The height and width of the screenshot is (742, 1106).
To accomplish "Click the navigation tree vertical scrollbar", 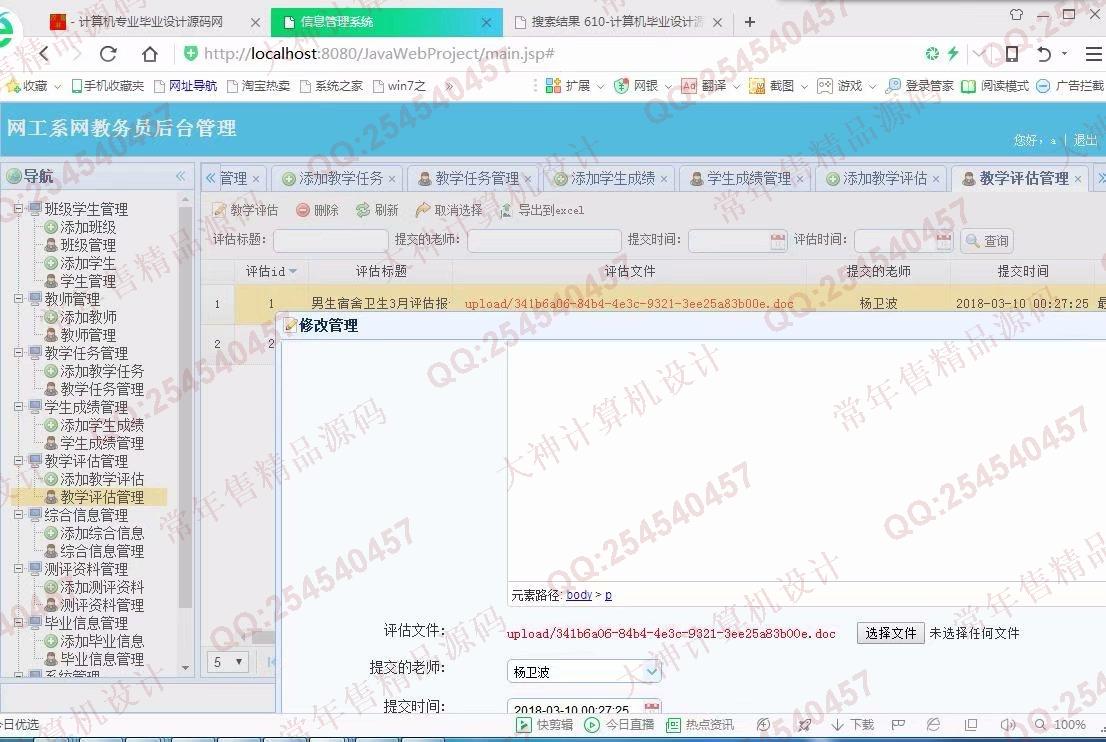I will (186, 406).
